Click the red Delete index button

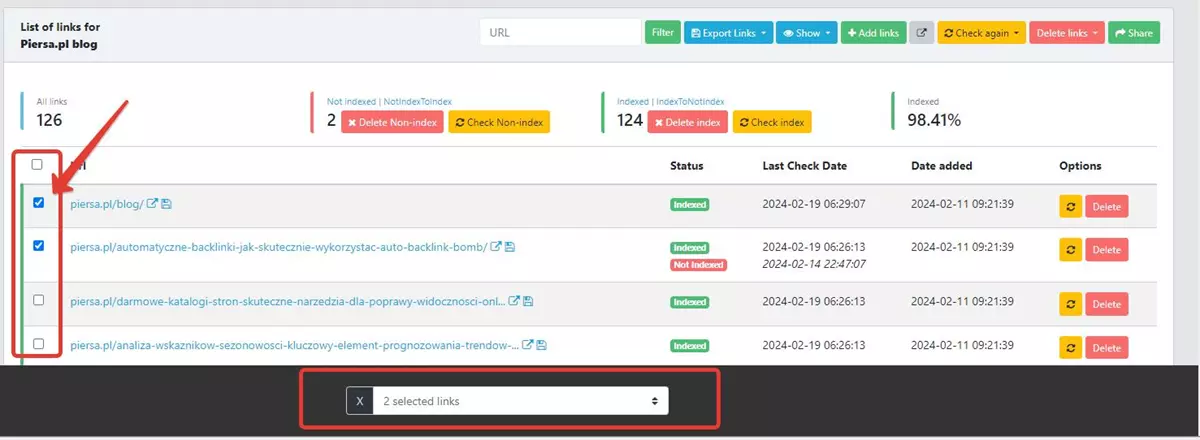687,122
